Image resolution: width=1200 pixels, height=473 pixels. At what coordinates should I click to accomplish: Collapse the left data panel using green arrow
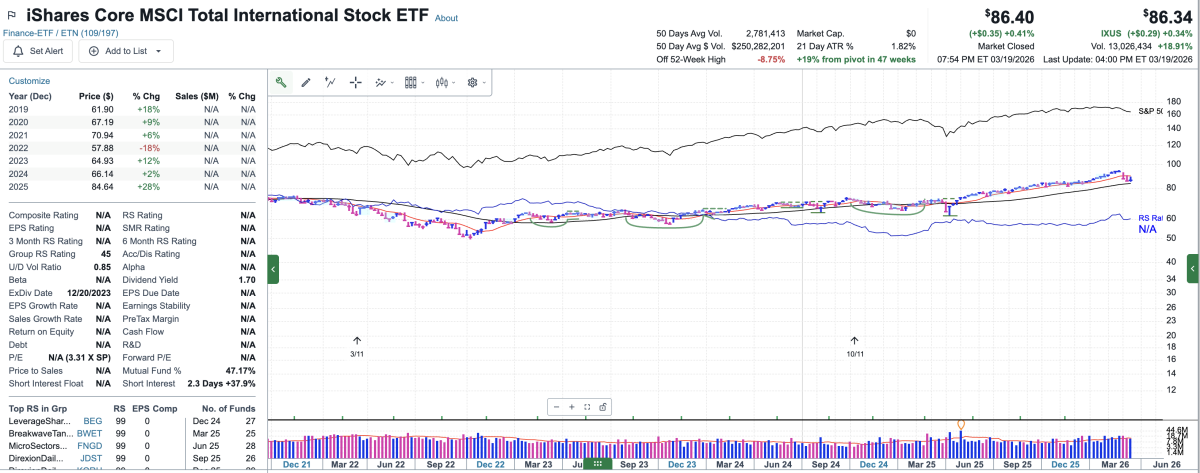click(x=274, y=268)
